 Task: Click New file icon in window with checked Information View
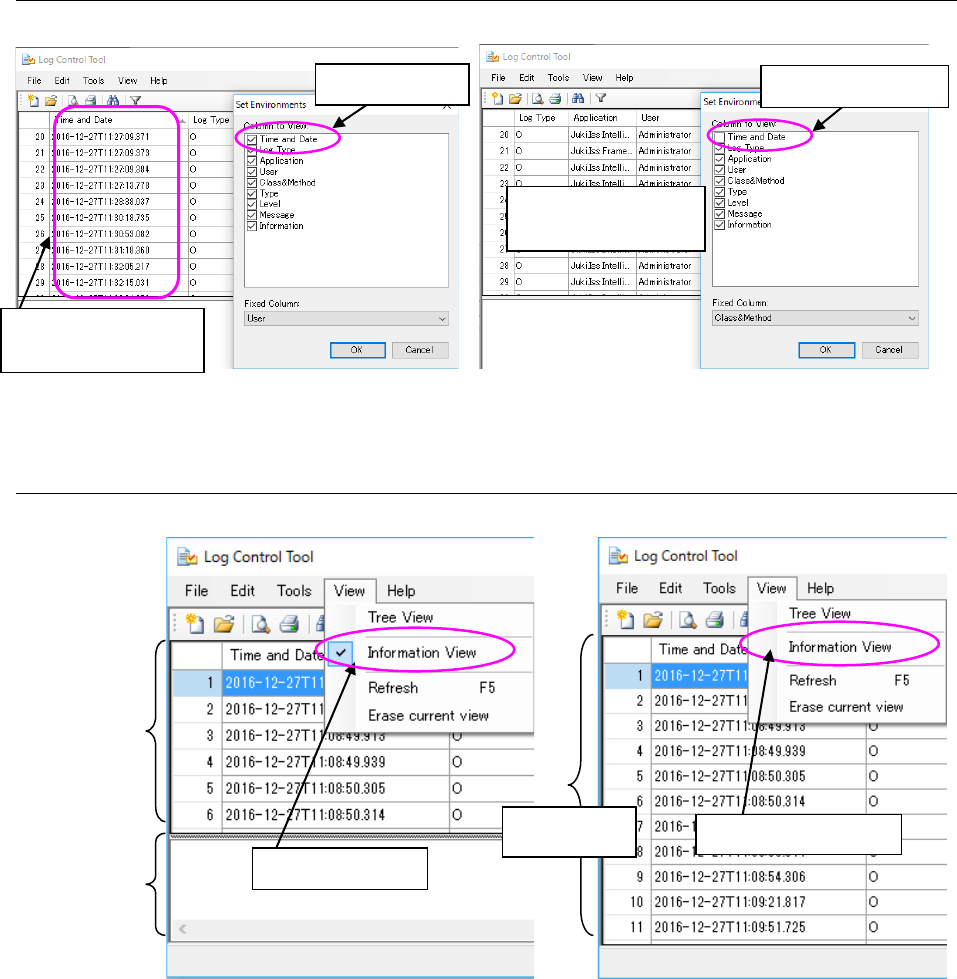(195, 623)
